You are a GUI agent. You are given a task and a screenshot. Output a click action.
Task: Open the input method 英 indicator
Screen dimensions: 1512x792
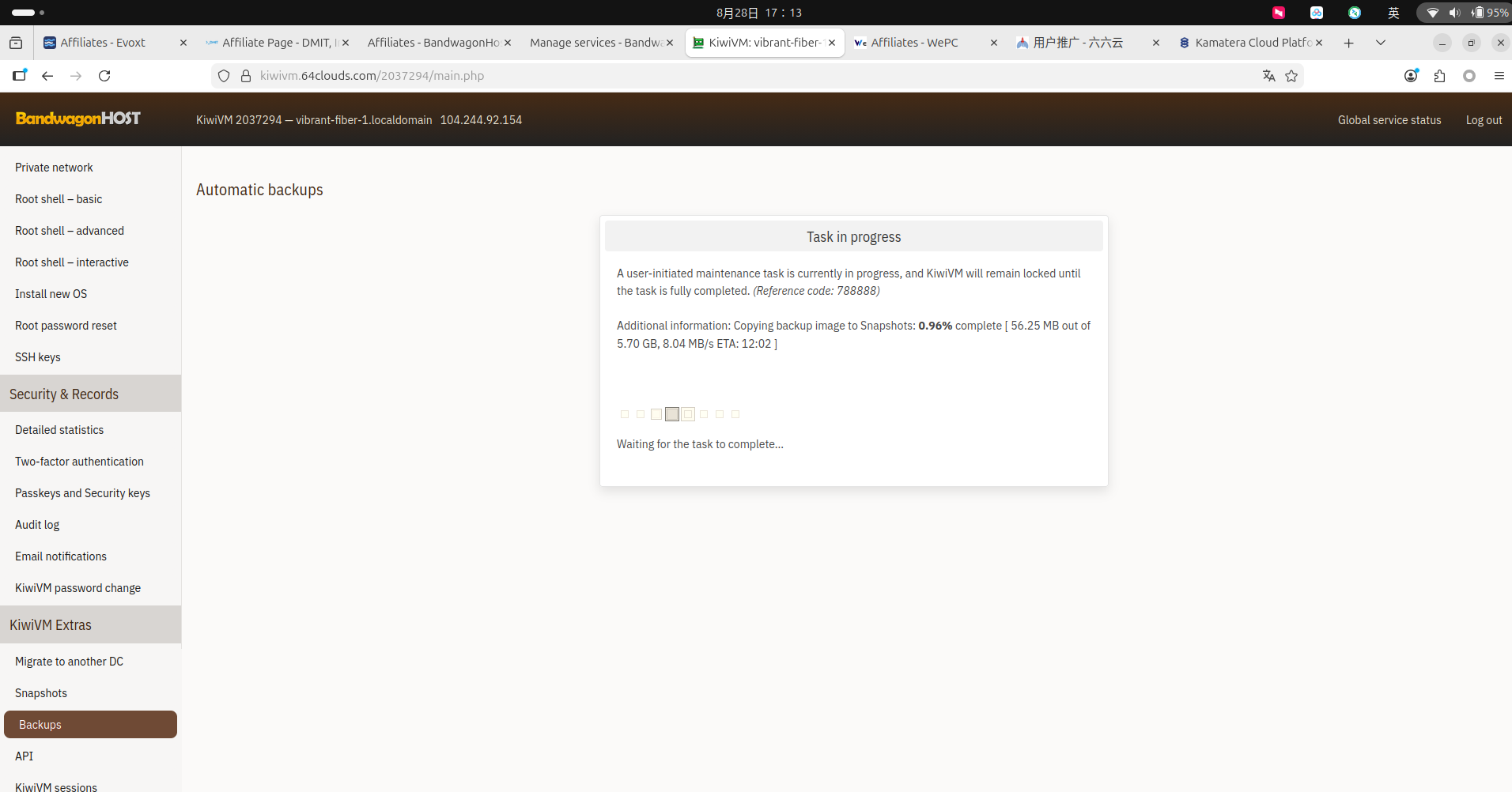click(x=1393, y=13)
